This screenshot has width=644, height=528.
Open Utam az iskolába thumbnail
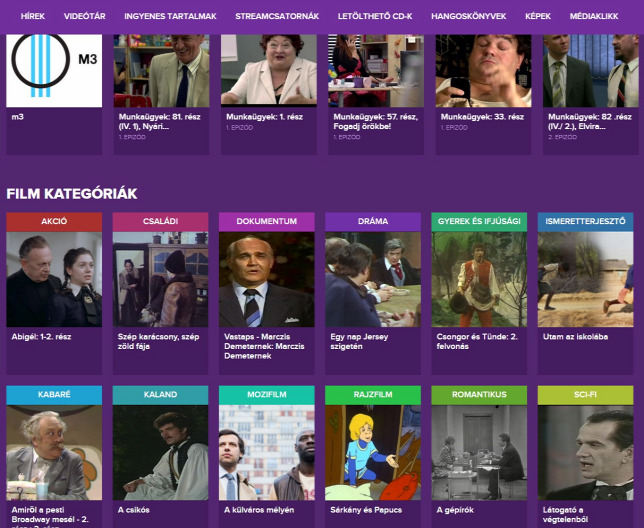(x=586, y=279)
